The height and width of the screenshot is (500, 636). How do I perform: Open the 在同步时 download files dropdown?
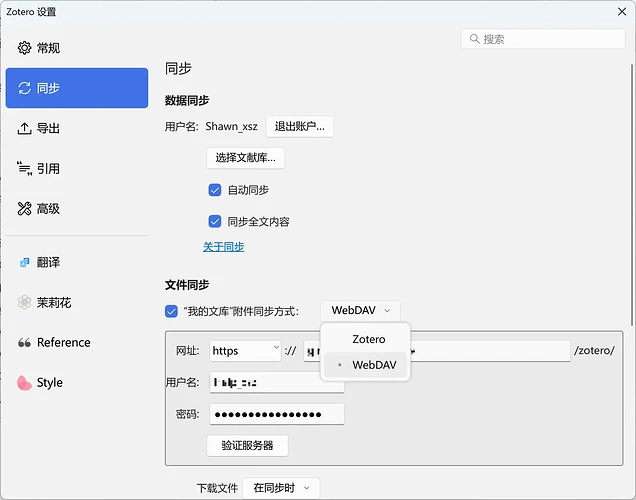(281, 488)
